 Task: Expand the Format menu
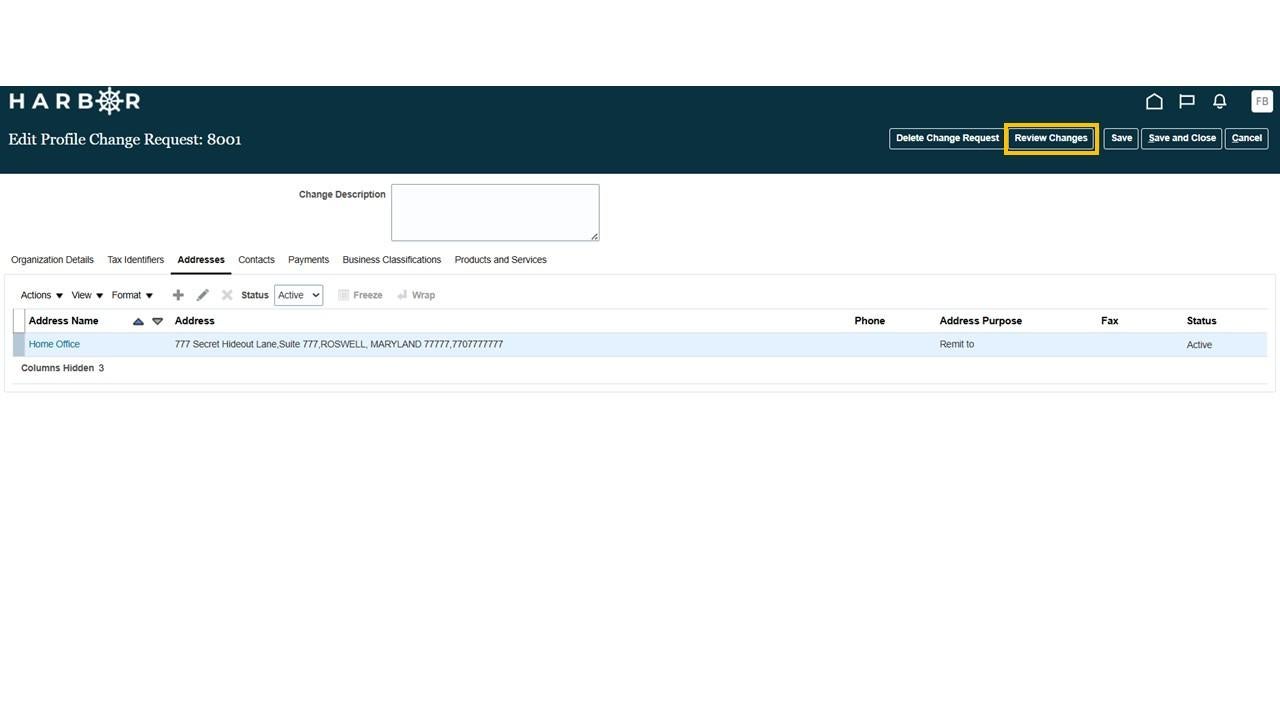pos(132,295)
